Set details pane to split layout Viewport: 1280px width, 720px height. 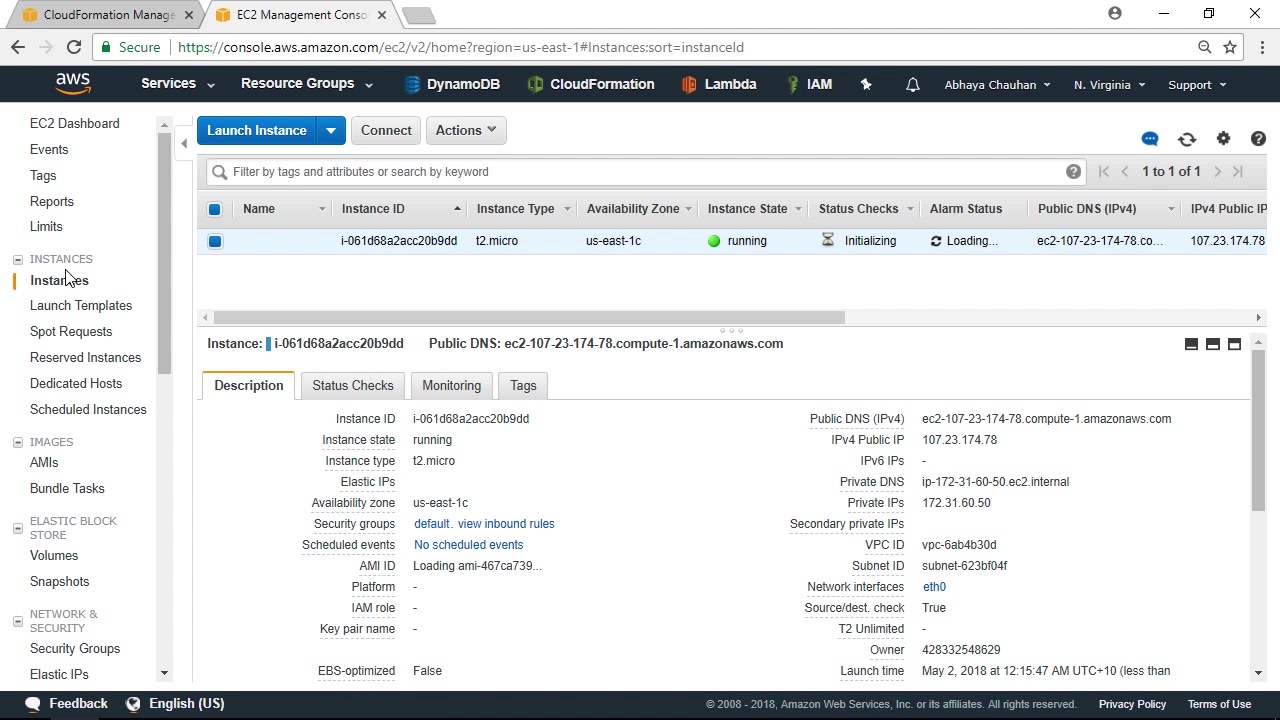(1213, 344)
